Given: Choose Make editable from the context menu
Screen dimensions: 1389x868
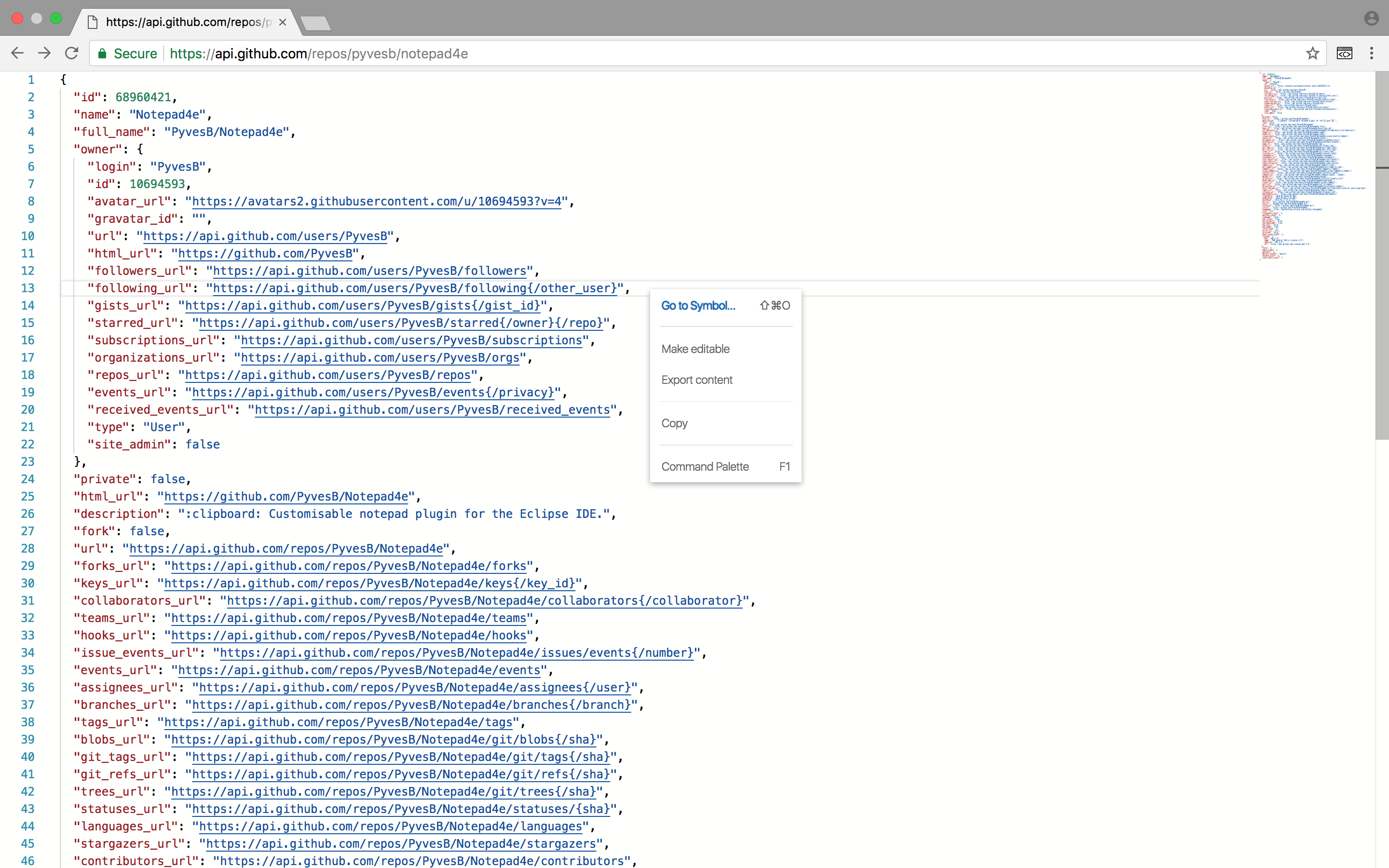Looking at the screenshot, I should coord(695,349).
